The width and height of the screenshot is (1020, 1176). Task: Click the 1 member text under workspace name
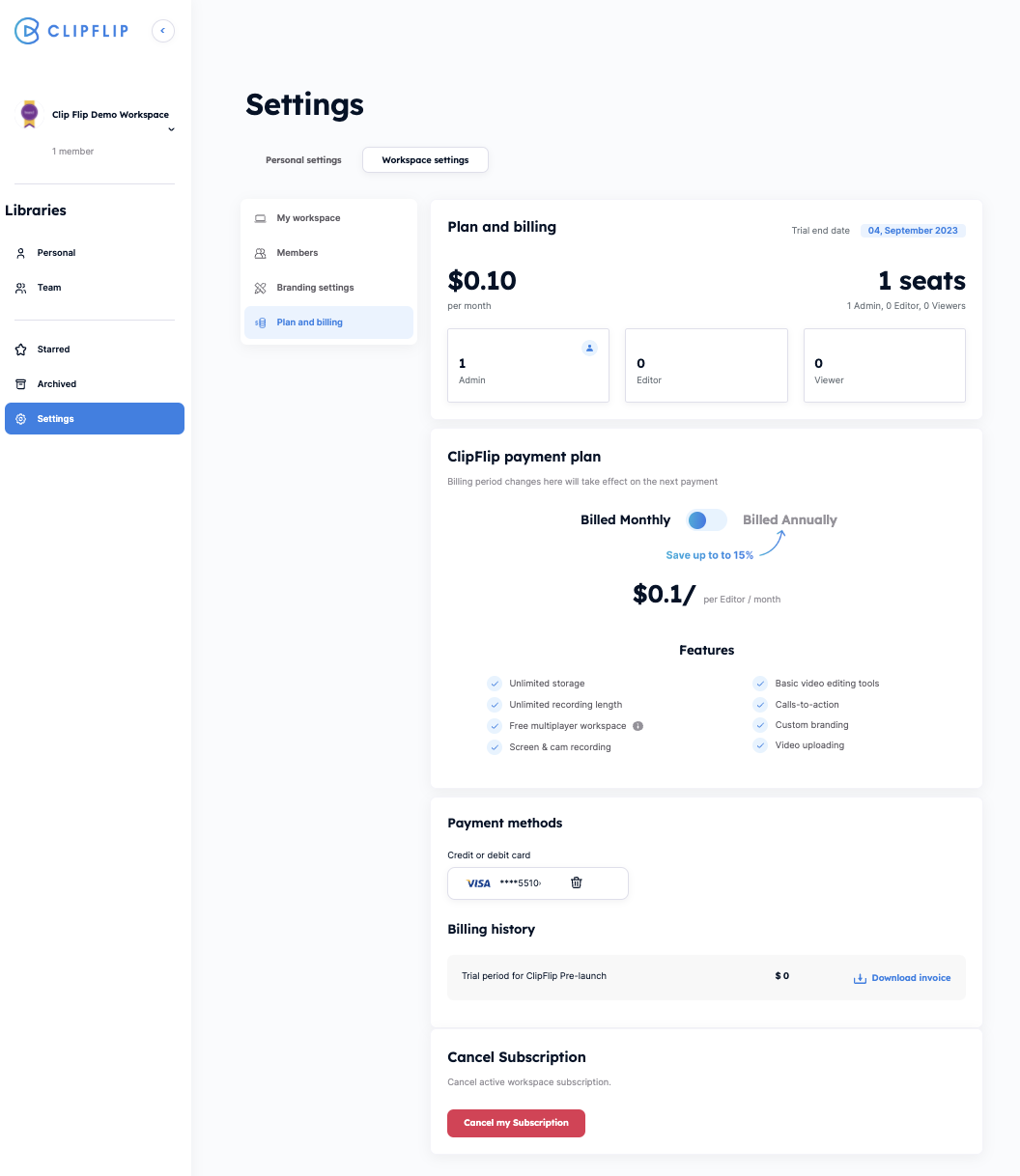coord(73,152)
